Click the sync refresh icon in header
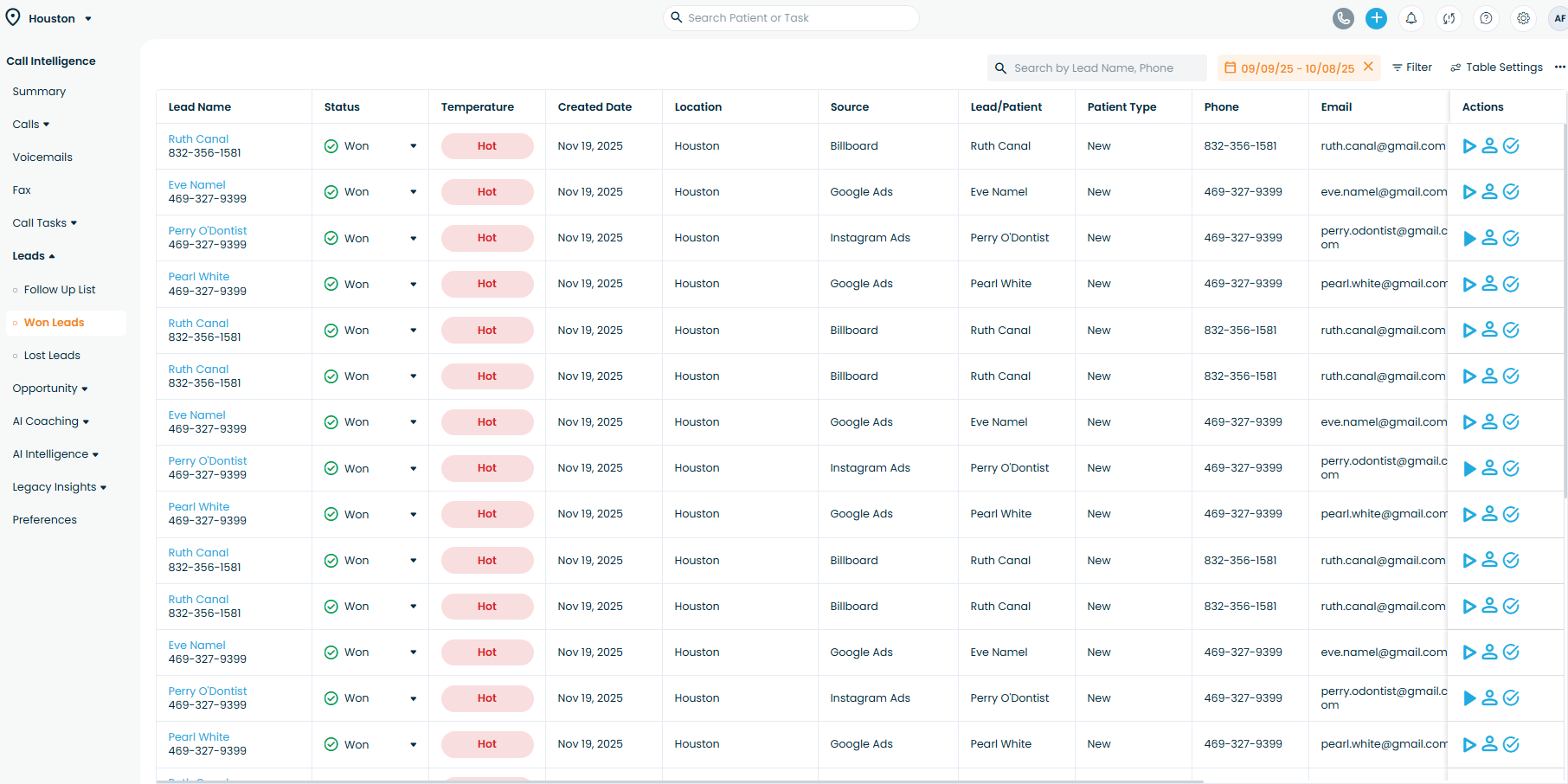The height and width of the screenshot is (784, 1568). 1449,18
